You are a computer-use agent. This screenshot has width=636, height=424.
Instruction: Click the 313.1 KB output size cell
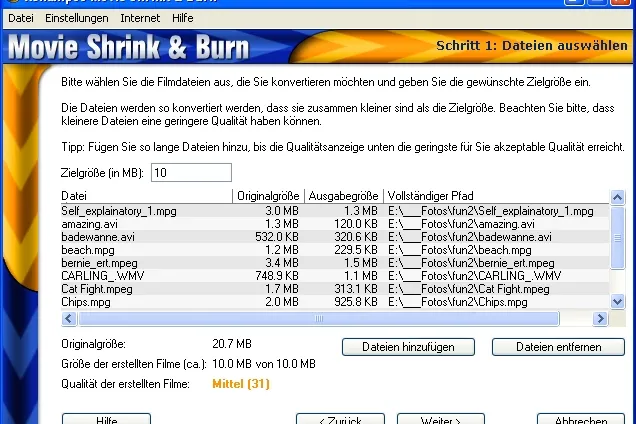(x=356, y=289)
